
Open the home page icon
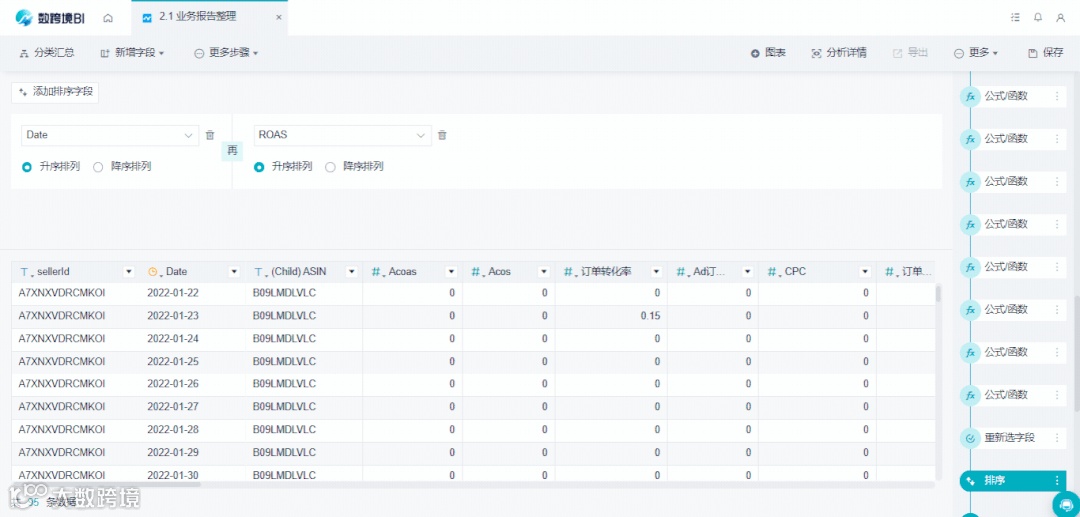click(x=108, y=18)
